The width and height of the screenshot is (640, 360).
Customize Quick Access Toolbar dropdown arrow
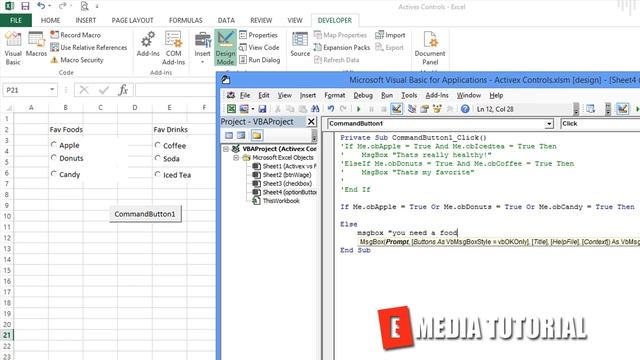97,6
